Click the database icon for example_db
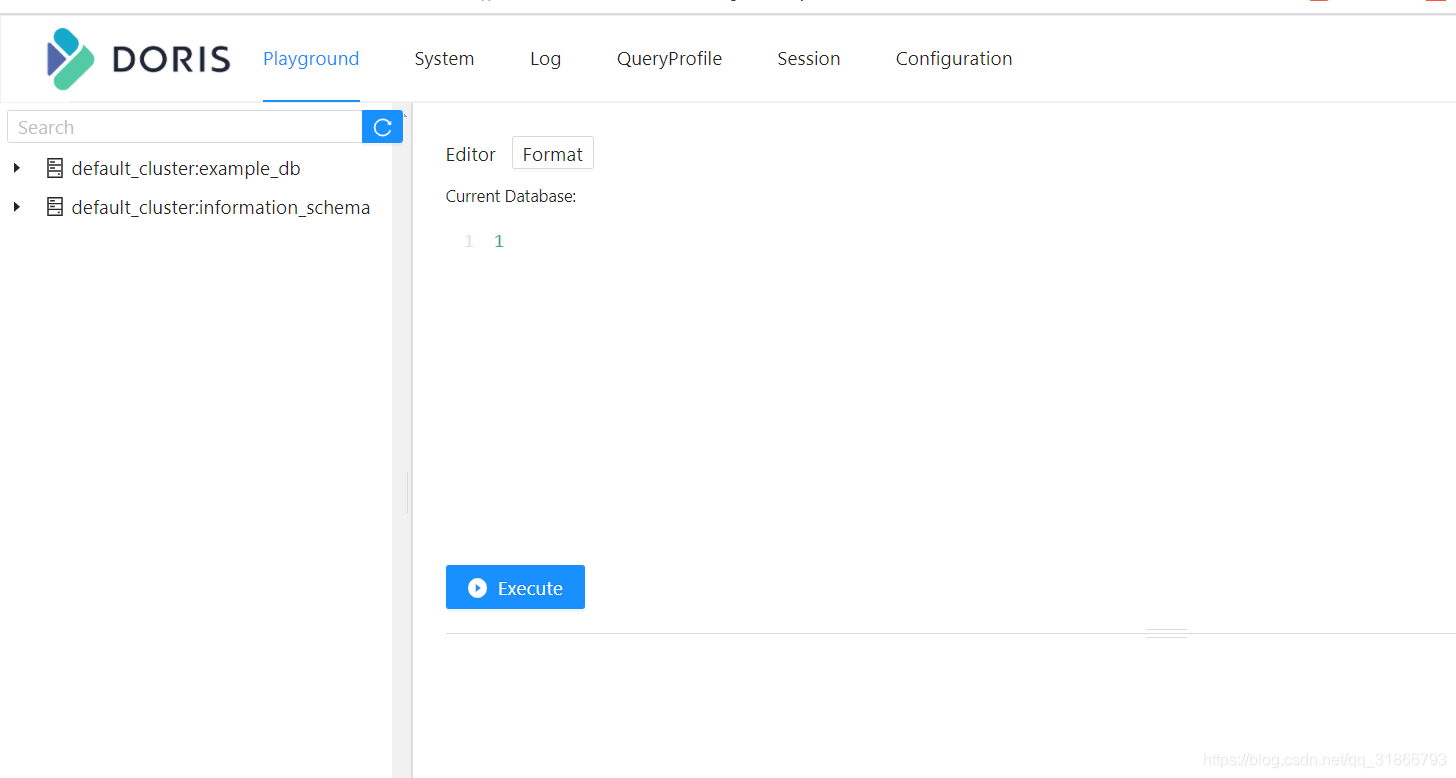1456x778 pixels. [x=54, y=167]
